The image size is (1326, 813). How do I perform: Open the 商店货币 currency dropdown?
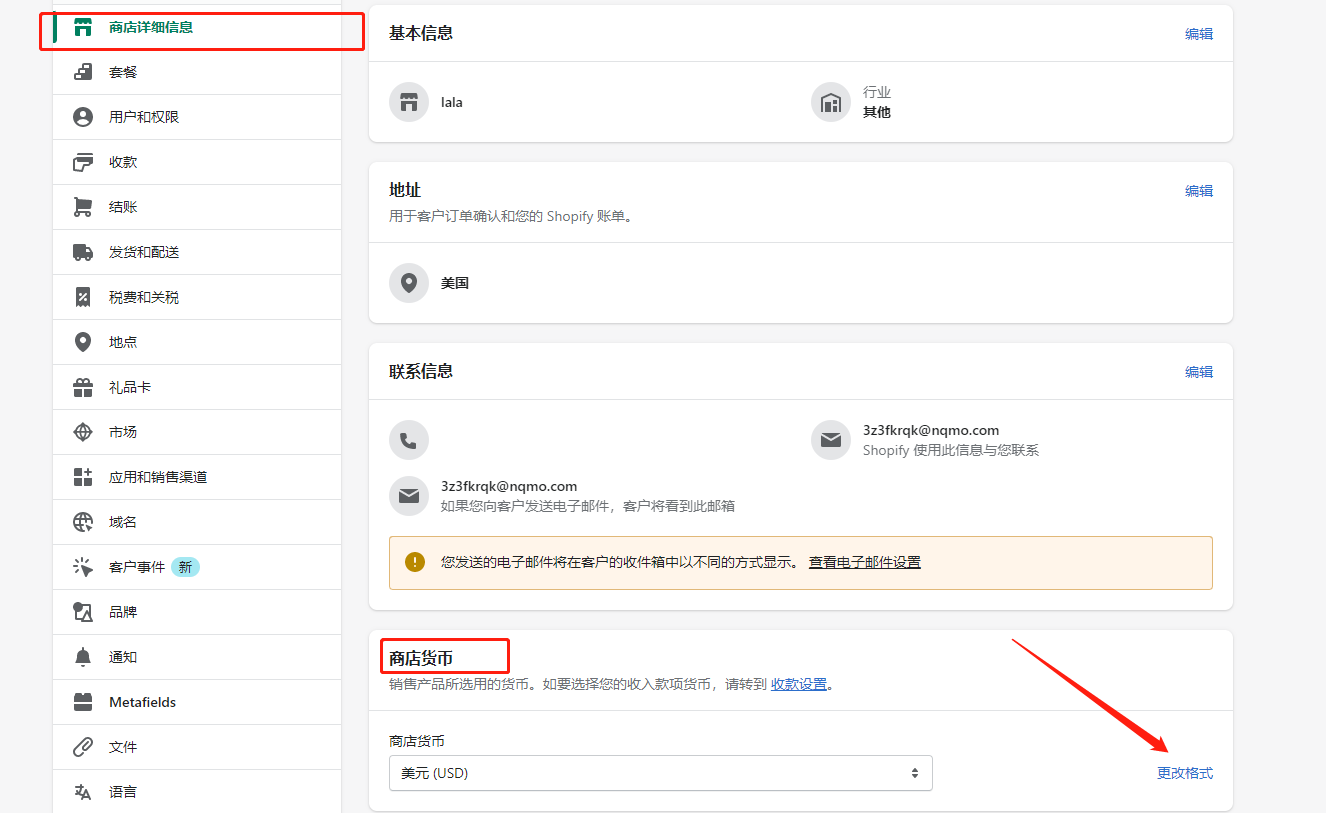660,773
